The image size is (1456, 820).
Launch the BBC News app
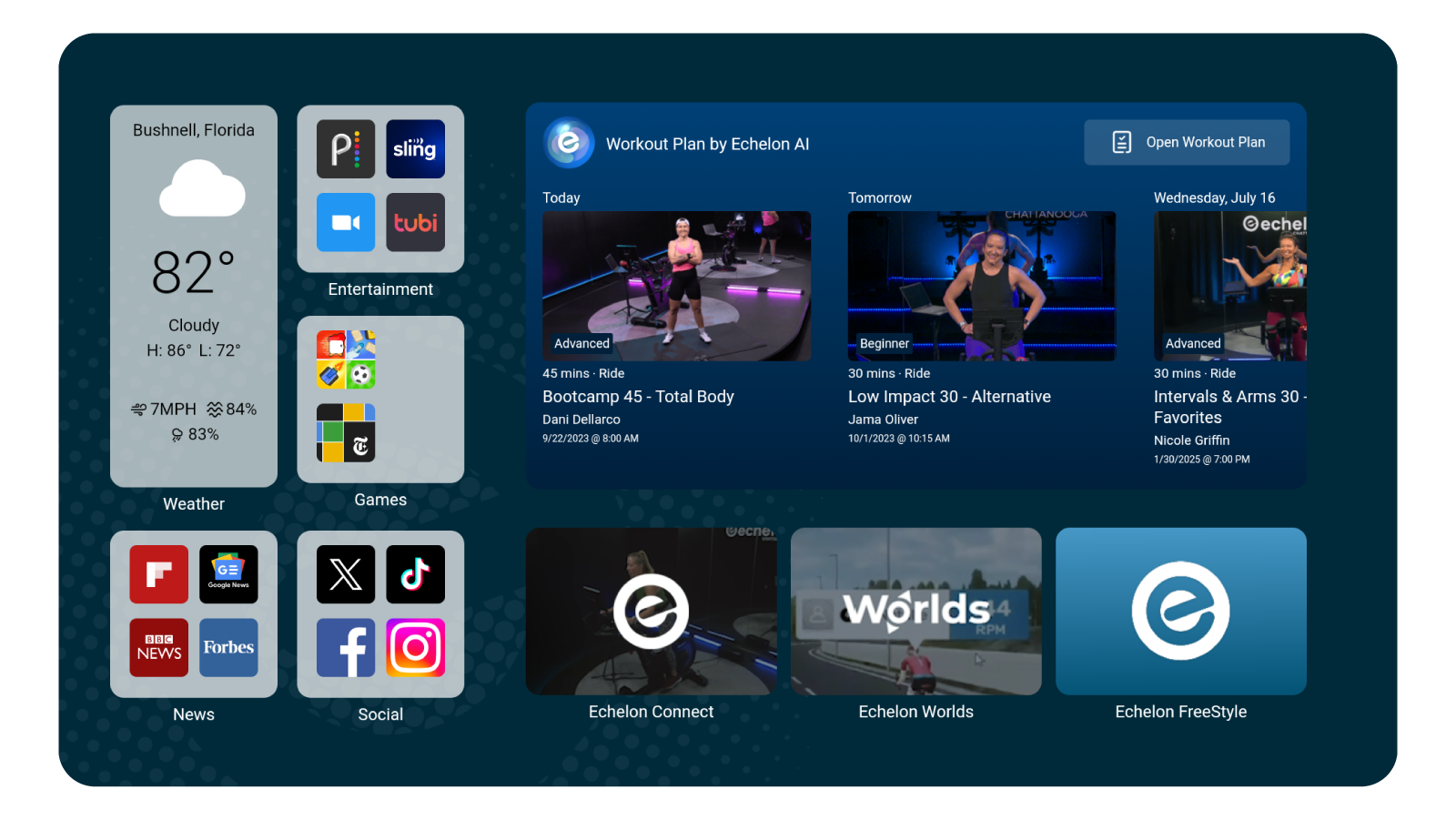click(159, 648)
